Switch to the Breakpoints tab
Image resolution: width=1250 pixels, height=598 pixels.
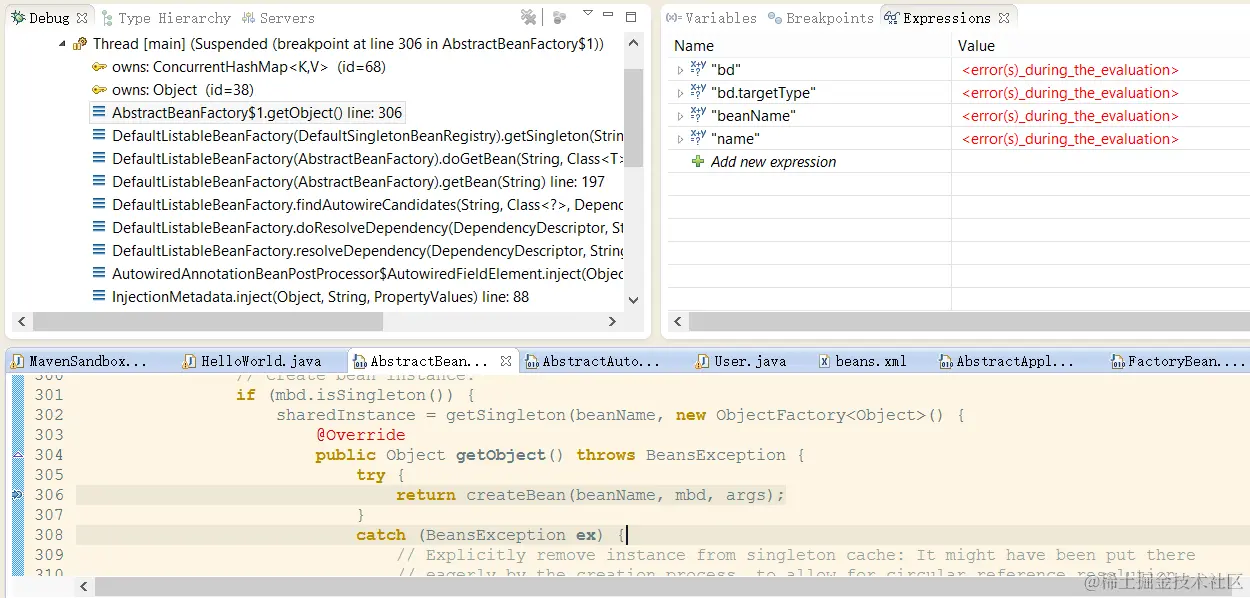[821, 18]
